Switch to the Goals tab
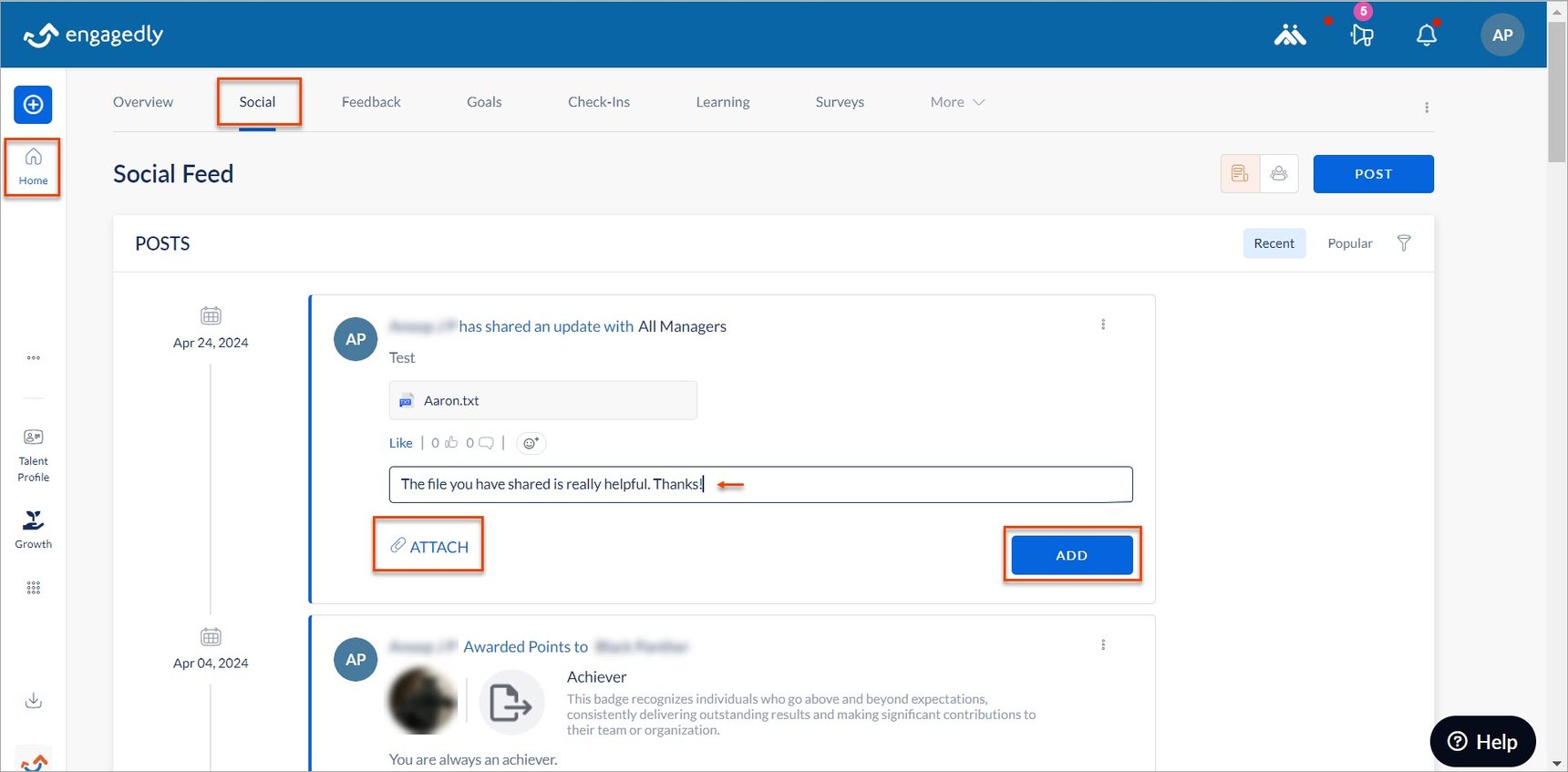This screenshot has height=772, width=1568. (484, 102)
